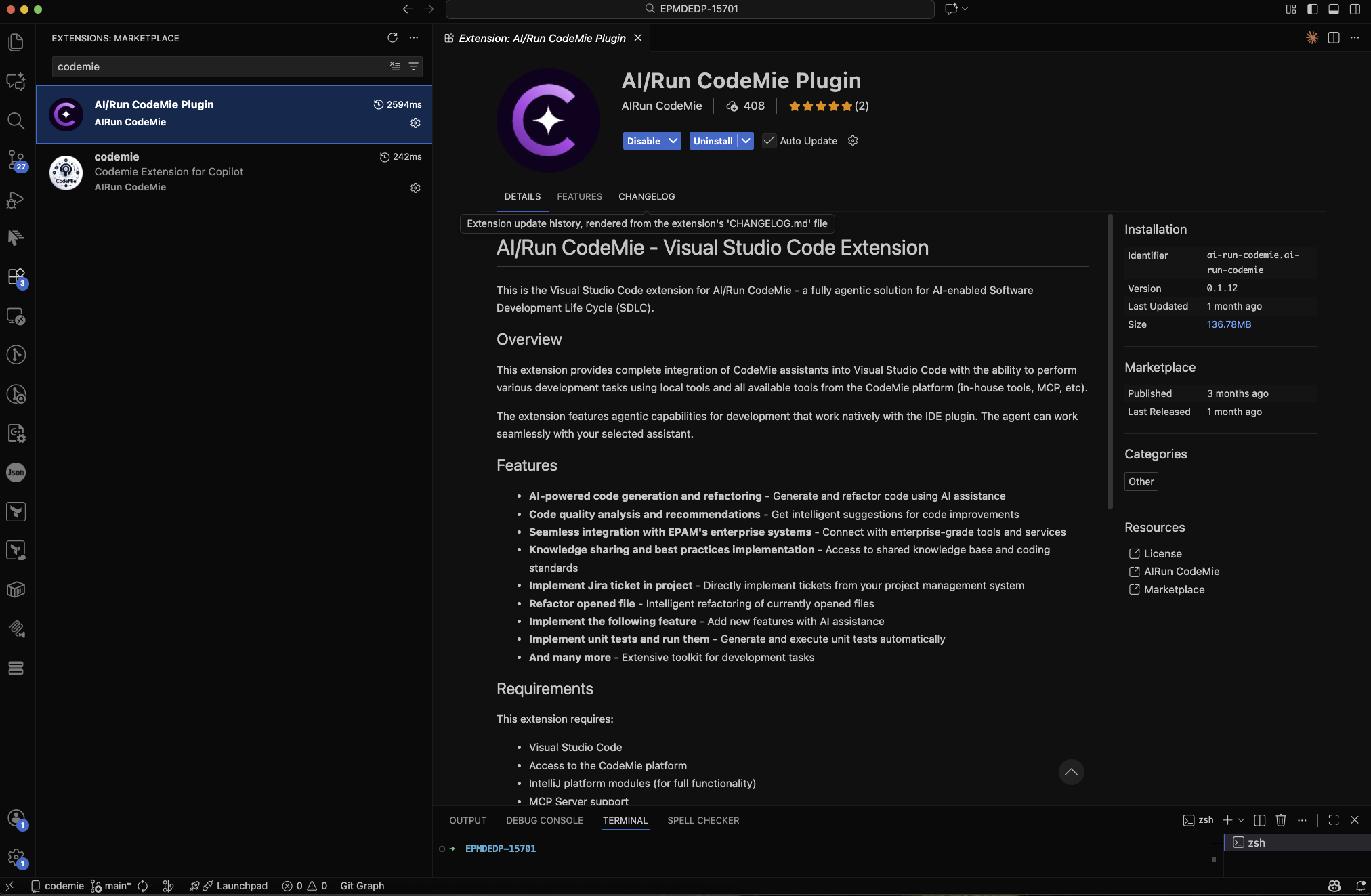Screen dimensions: 1371x896
Task: Open manage gear for codemie extension
Action: 415,188
